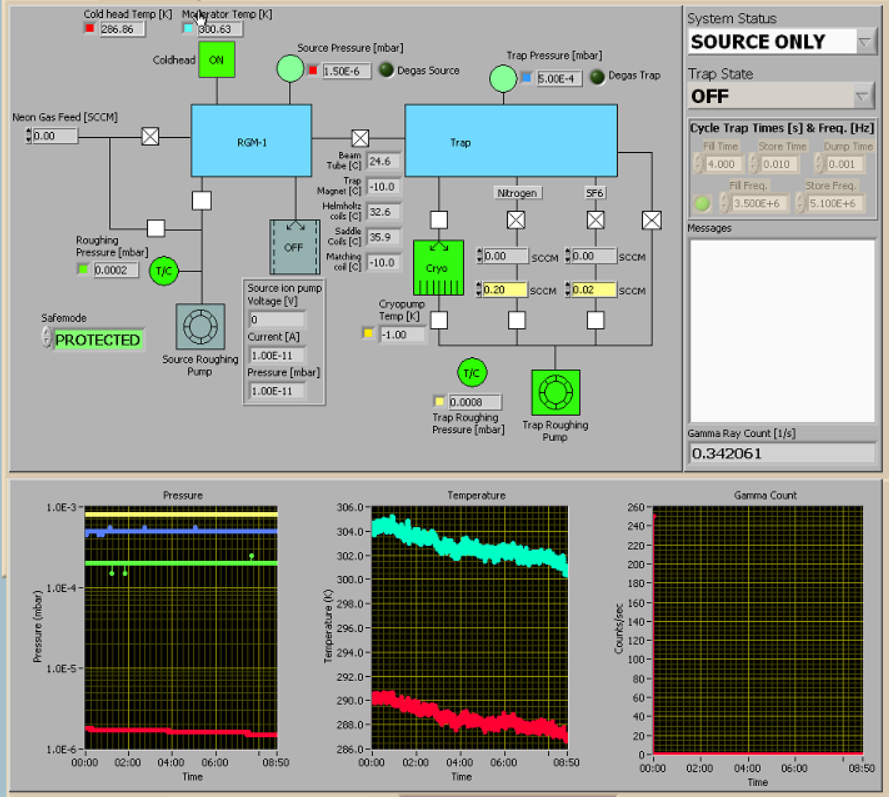Viewport: 889px width, 797px height.
Task: Click the Source Pressure gauge circle
Action: click(x=290, y=68)
